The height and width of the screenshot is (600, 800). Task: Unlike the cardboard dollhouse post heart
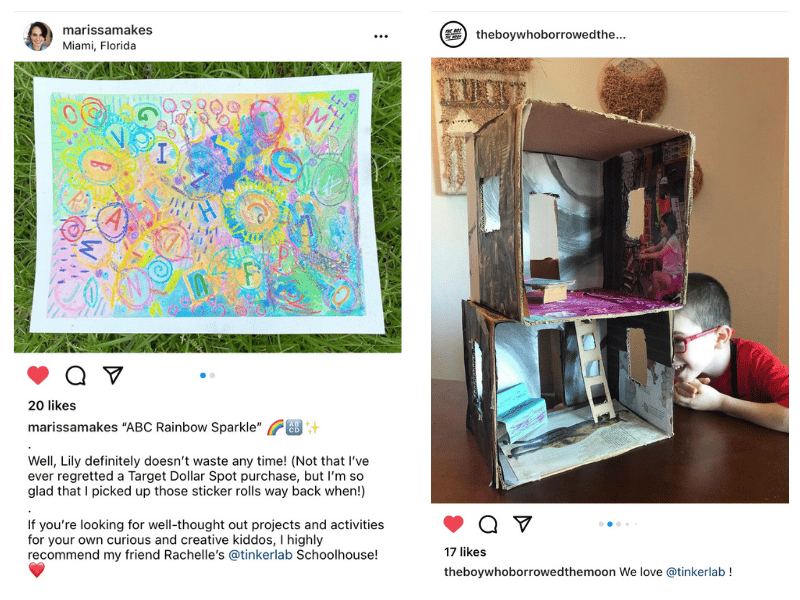453,524
